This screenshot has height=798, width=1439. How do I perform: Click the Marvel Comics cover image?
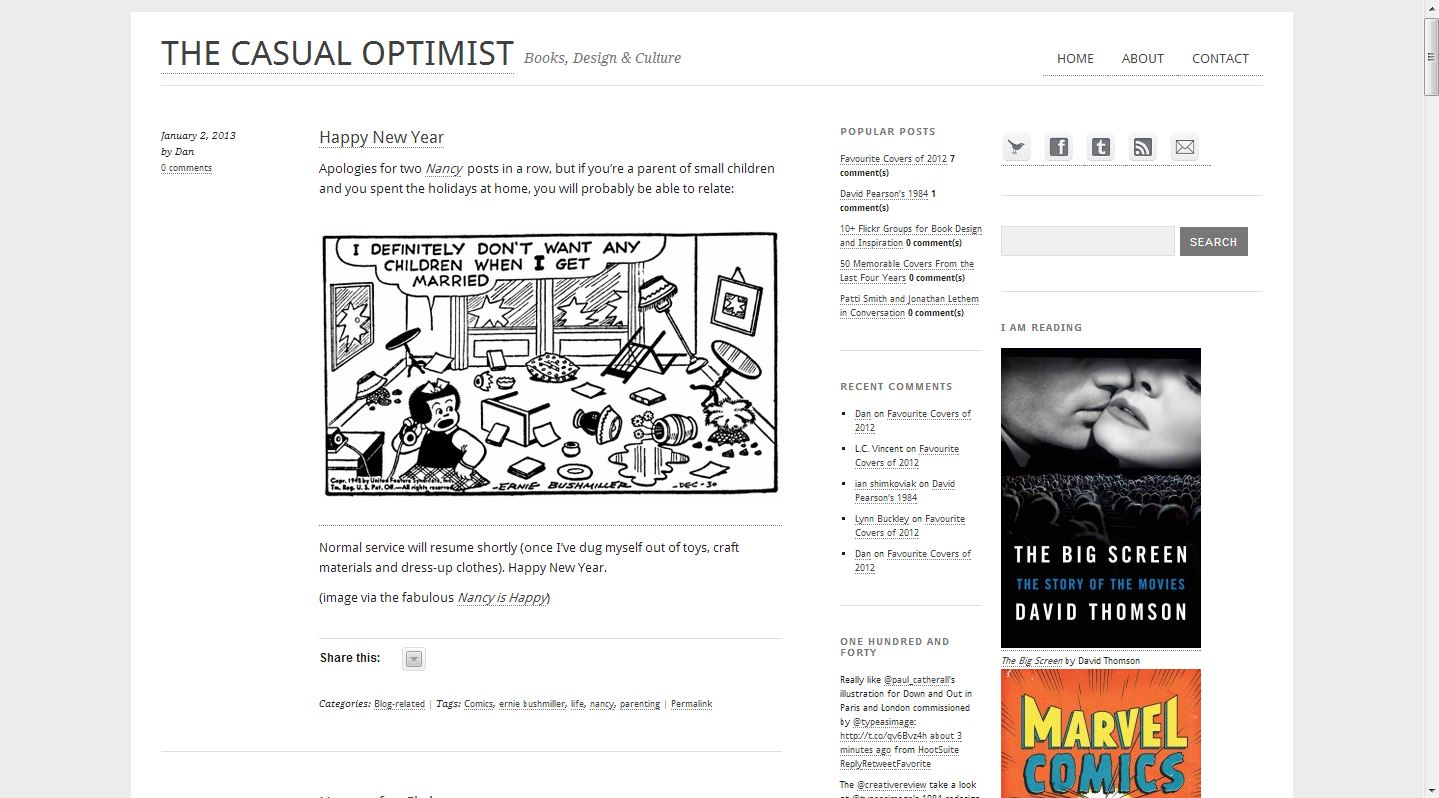pyautogui.click(x=1100, y=733)
